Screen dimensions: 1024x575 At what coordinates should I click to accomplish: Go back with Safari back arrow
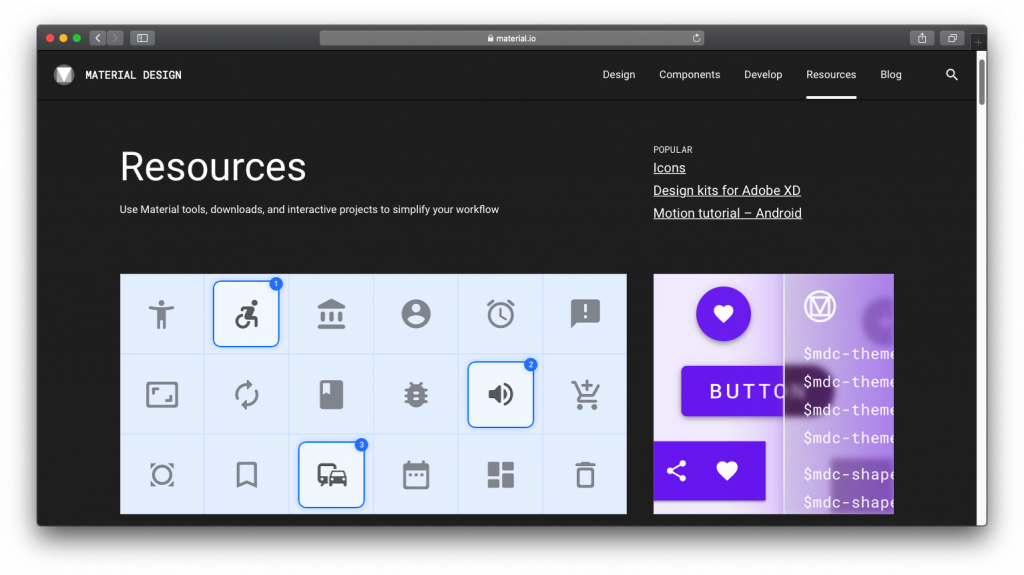(x=98, y=38)
